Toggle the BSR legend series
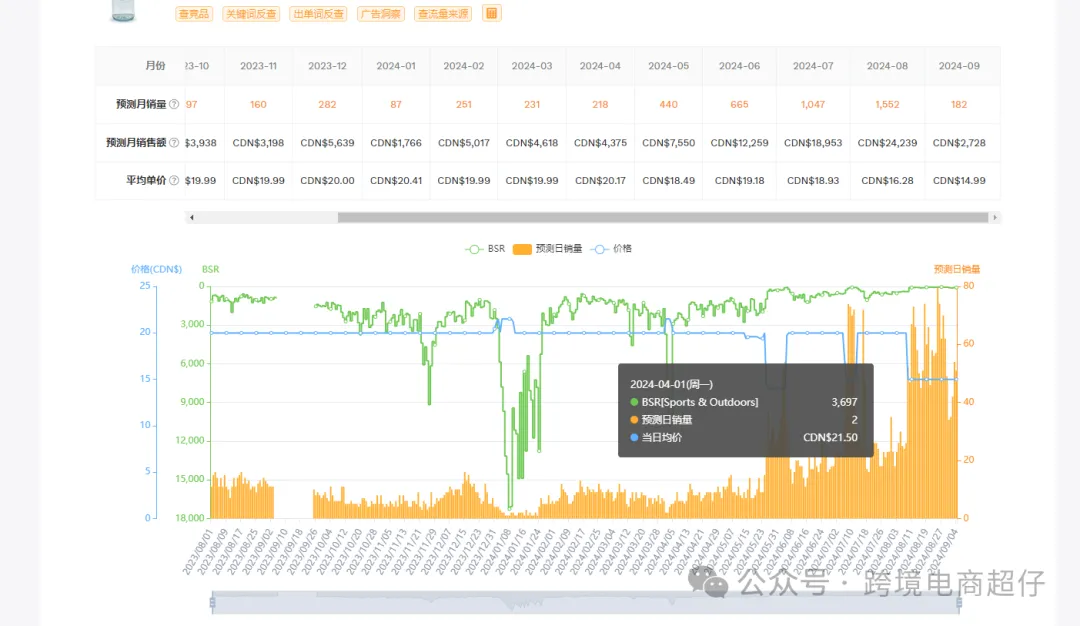The image size is (1080, 626). tap(485, 249)
